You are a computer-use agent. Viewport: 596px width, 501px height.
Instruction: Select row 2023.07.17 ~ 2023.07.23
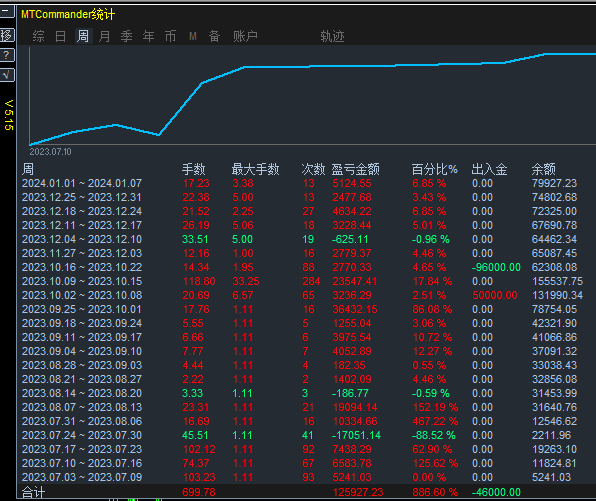coord(302,449)
